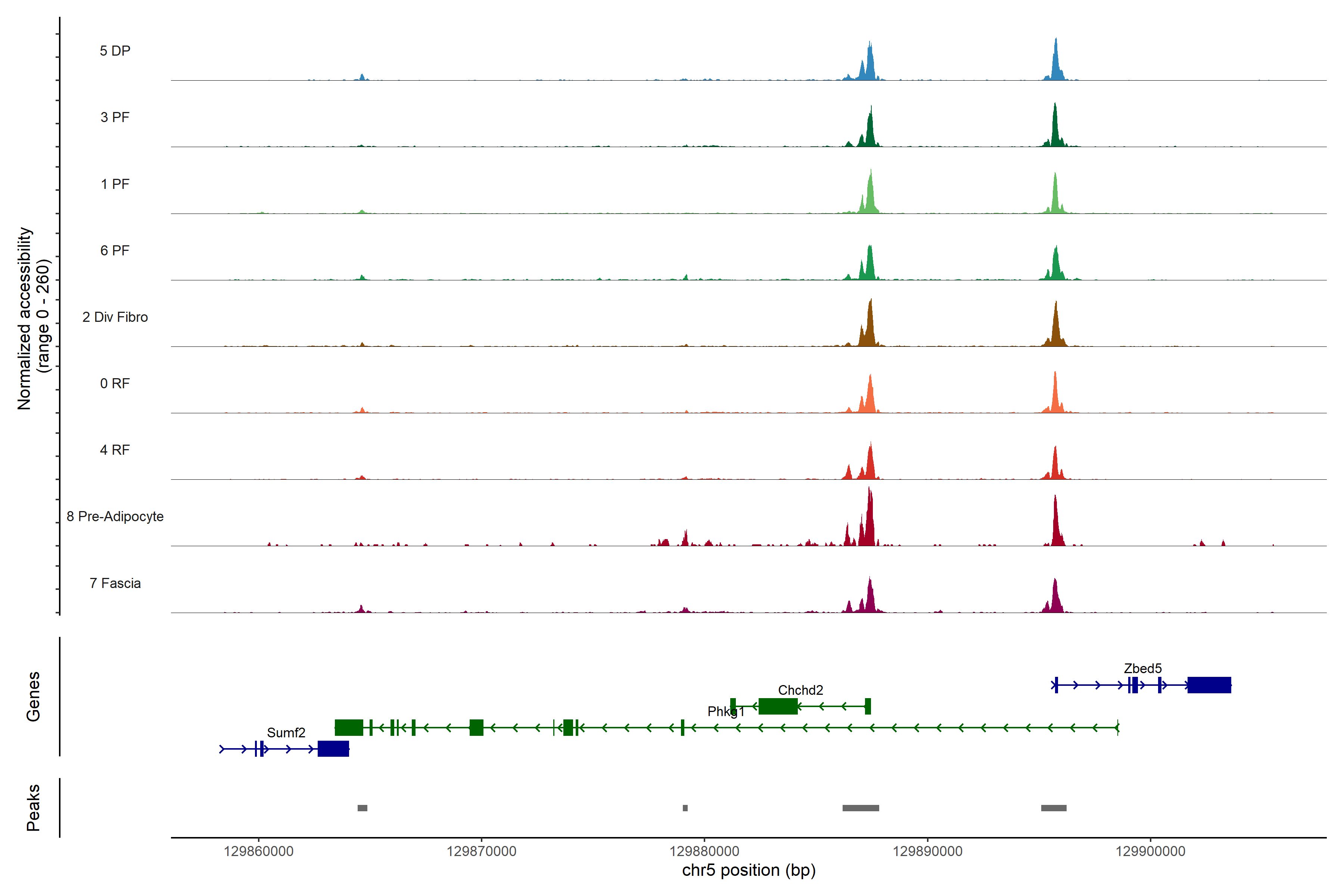Click the 2 Div Fibro track label

115,317
